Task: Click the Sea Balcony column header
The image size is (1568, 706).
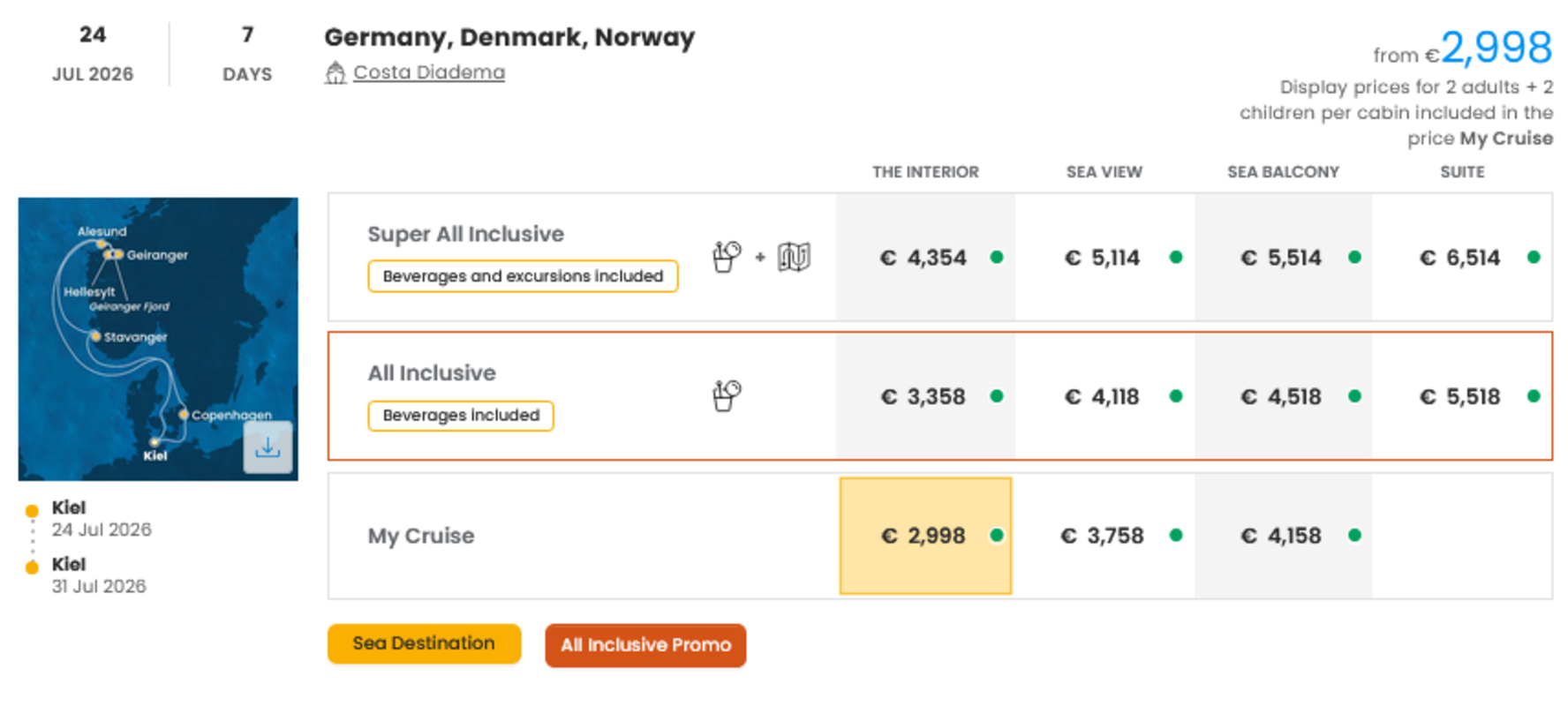Action: (x=1283, y=172)
